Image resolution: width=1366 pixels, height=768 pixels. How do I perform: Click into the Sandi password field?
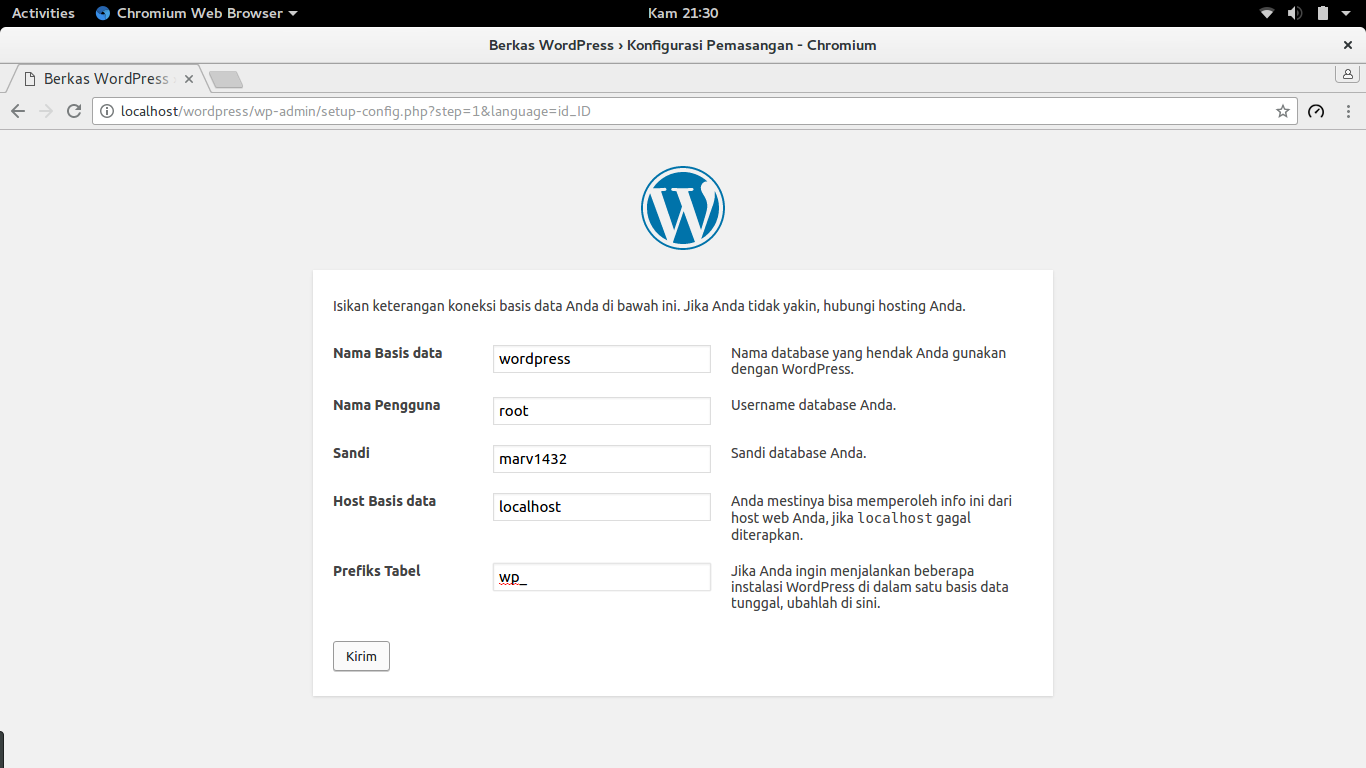[602, 459]
